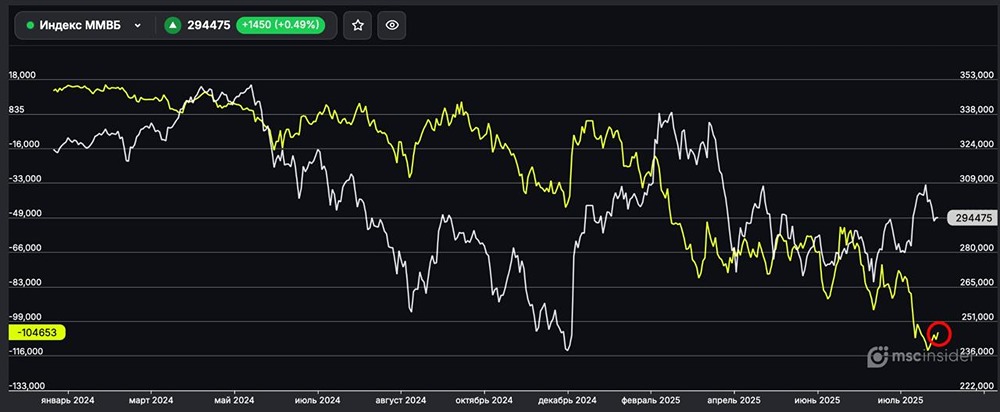This screenshot has height=412, width=1000.
Task: Select декабрь 2024 on the time axis
Action: pyautogui.click(x=566, y=399)
